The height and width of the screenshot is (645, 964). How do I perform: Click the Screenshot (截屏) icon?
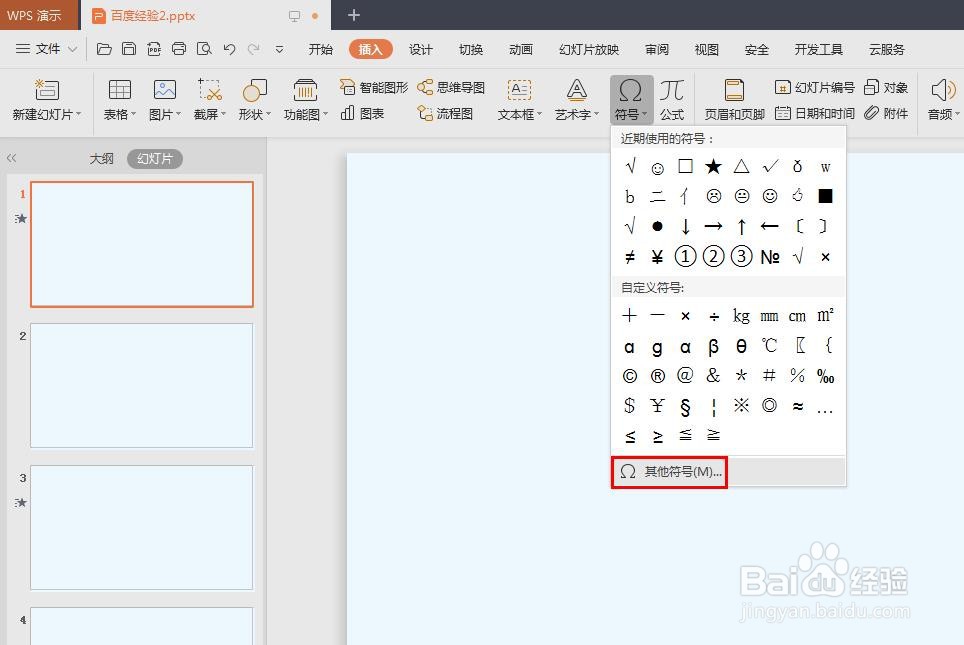pyautogui.click(x=210, y=90)
